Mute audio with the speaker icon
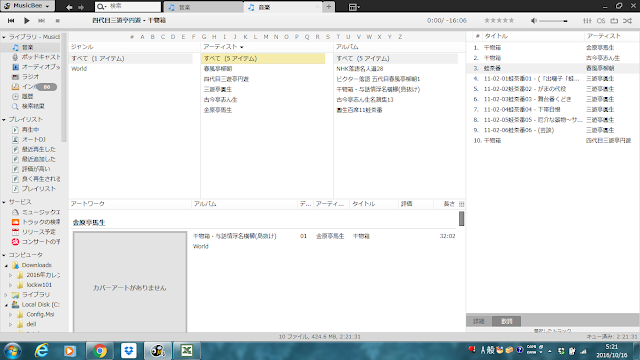The height and width of the screenshot is (360, 640). pos(533,20)
